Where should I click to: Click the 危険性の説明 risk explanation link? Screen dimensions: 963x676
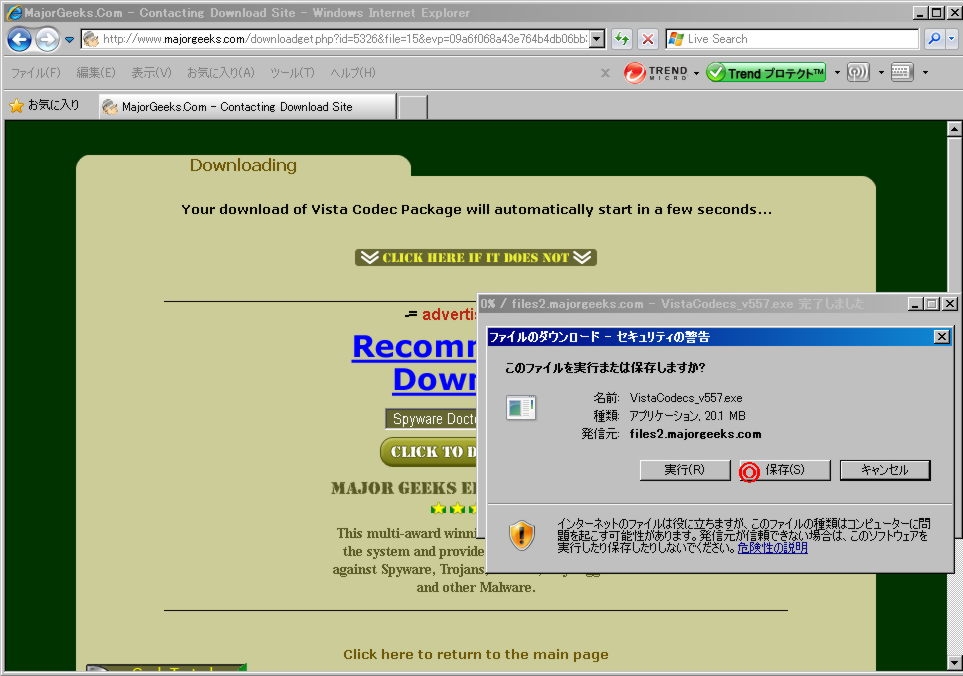(773, 548)
